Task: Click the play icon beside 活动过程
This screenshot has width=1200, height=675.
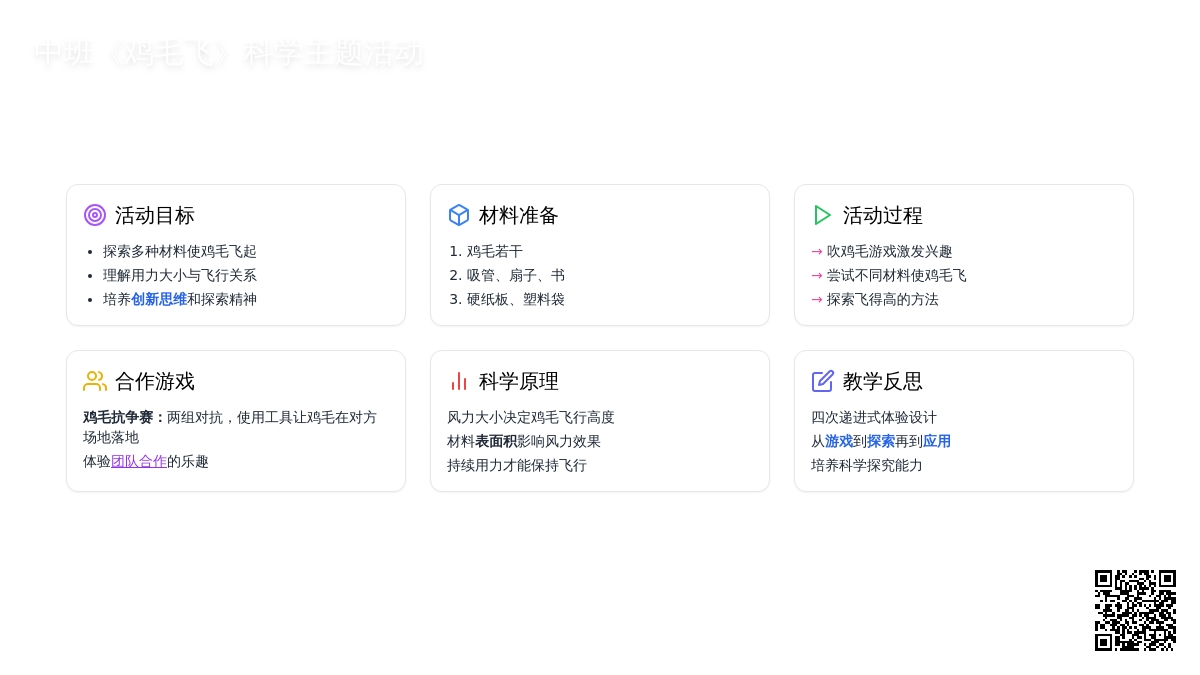Action: pyautogui.click(x=822, y=215)
